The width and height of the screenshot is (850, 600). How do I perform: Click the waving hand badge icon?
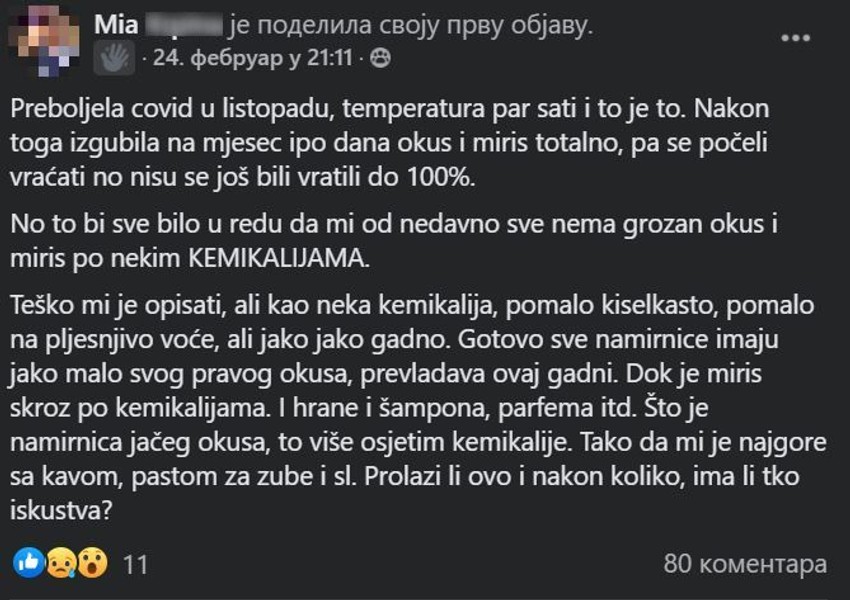click(x=111, y=58)
